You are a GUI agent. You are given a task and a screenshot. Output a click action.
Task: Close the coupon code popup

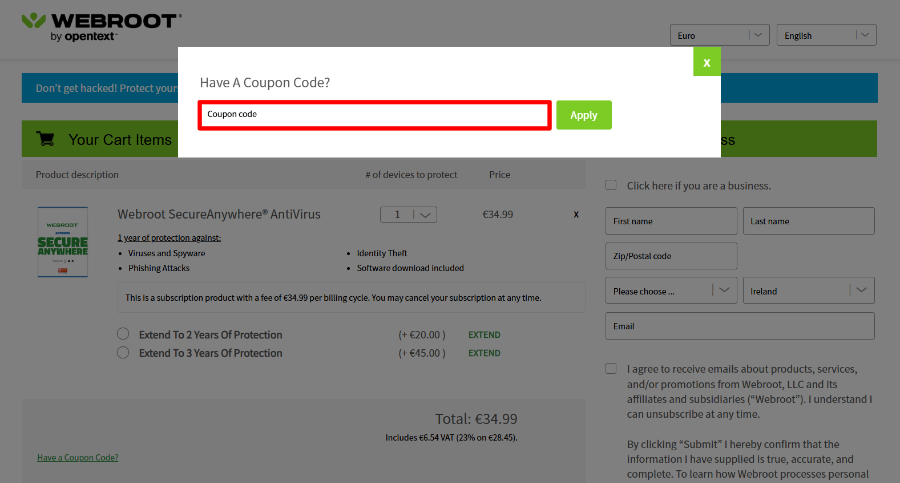[x=707, y=61]
